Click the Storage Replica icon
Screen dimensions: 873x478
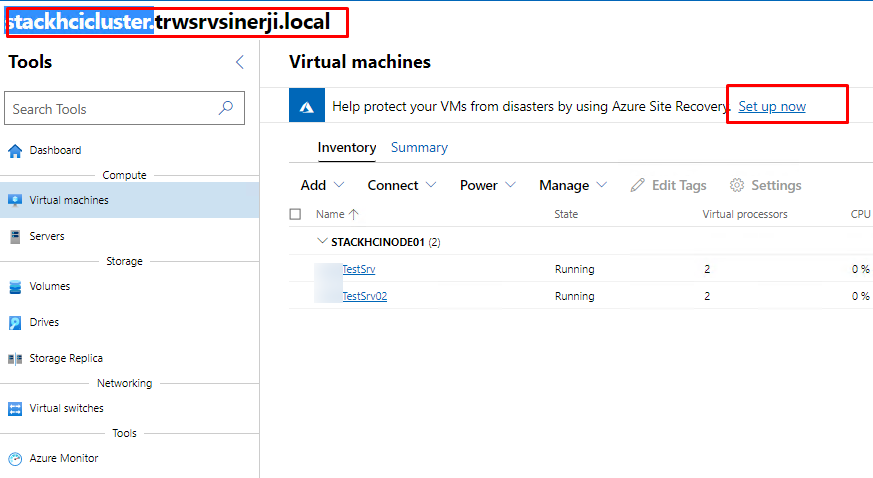click(x=15, y=359)
